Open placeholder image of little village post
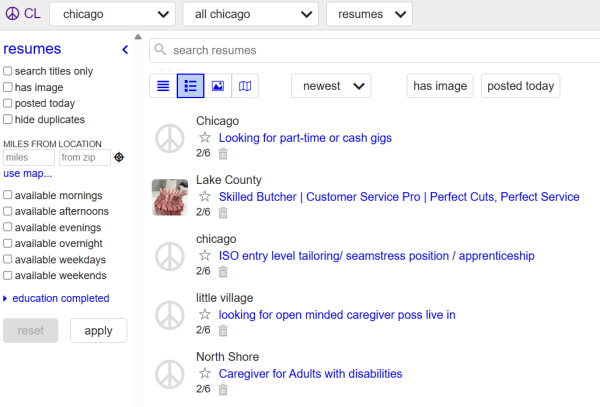 tap(170, 316)
